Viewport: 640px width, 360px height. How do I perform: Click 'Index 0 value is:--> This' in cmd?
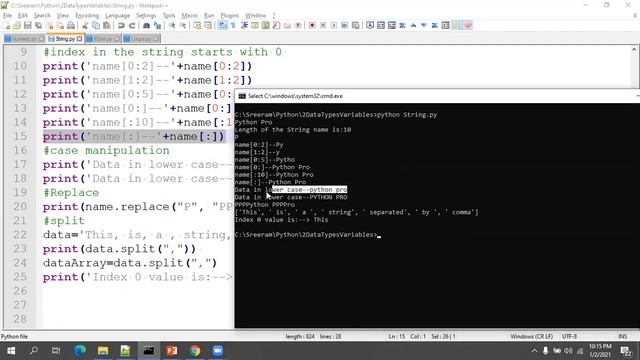tap(281, 220)
